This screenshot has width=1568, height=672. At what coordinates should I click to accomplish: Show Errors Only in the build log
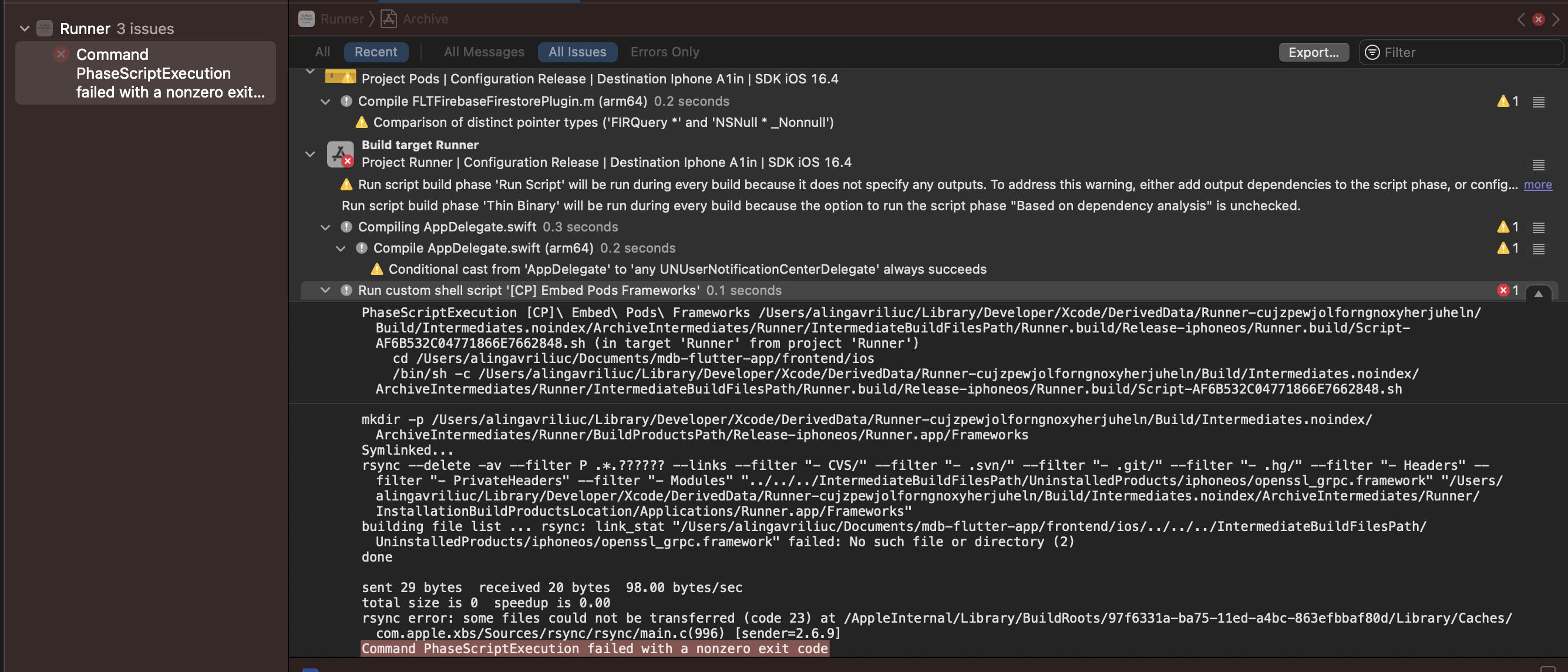click(665, 52)
